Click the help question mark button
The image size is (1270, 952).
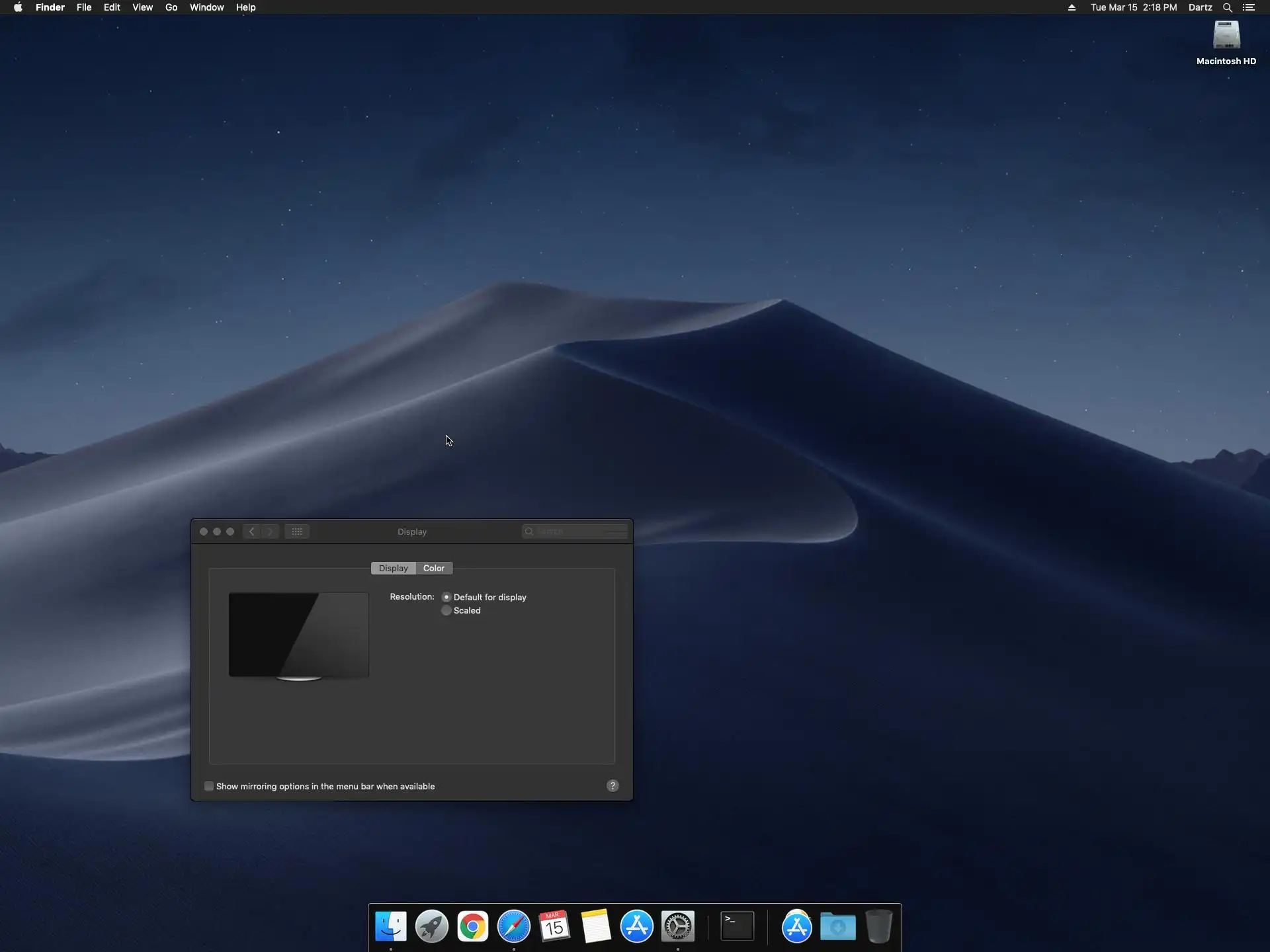(x=613, y=785)
